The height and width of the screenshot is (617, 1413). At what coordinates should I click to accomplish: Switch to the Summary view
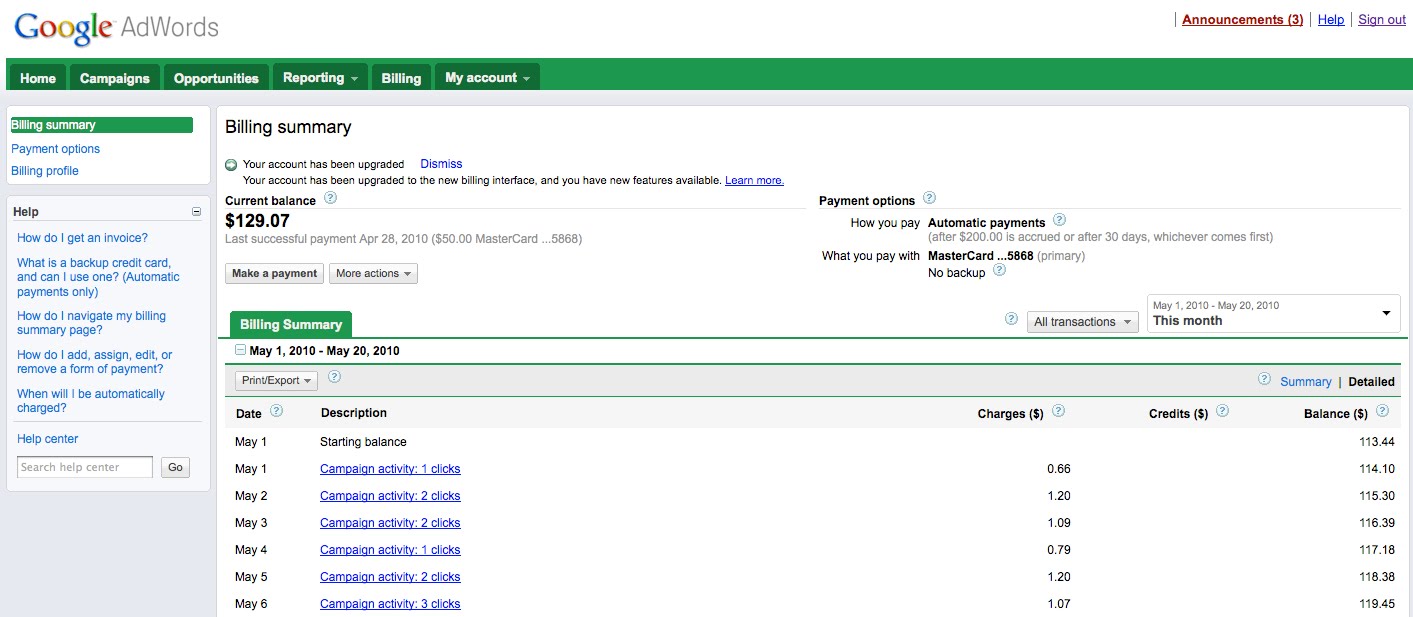(x=1306, y=382)
